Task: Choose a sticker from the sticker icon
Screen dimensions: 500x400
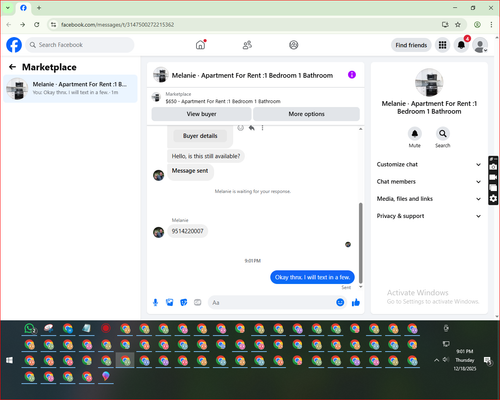Action: tap(184, 302)
